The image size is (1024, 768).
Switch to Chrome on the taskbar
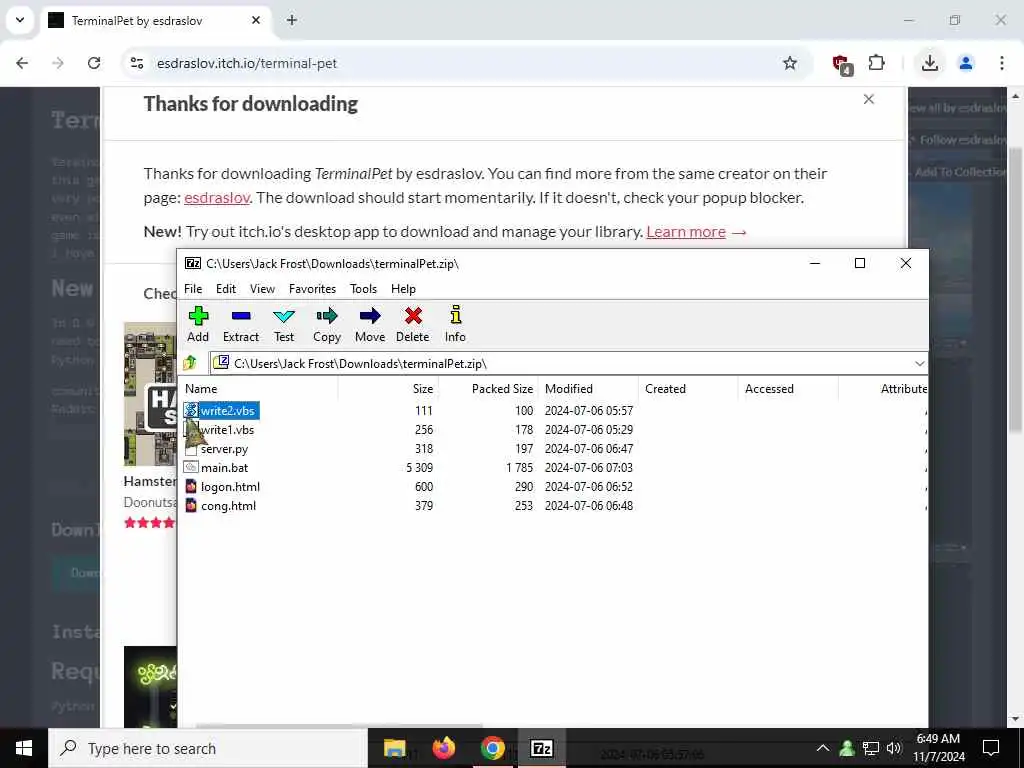click(492, 748)
